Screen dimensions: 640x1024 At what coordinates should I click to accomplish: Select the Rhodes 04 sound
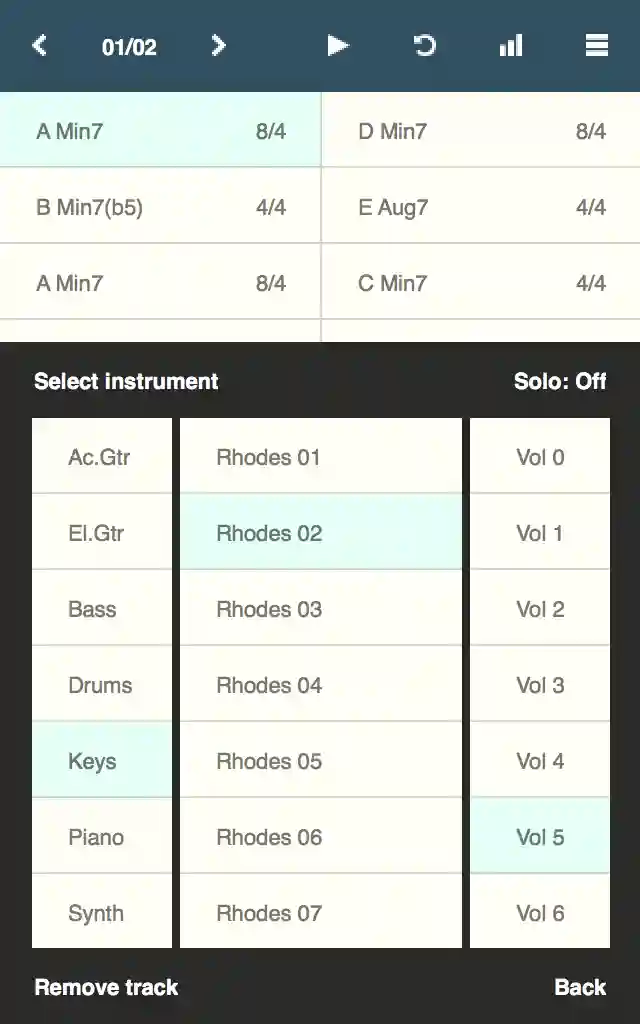click(320, 685)
